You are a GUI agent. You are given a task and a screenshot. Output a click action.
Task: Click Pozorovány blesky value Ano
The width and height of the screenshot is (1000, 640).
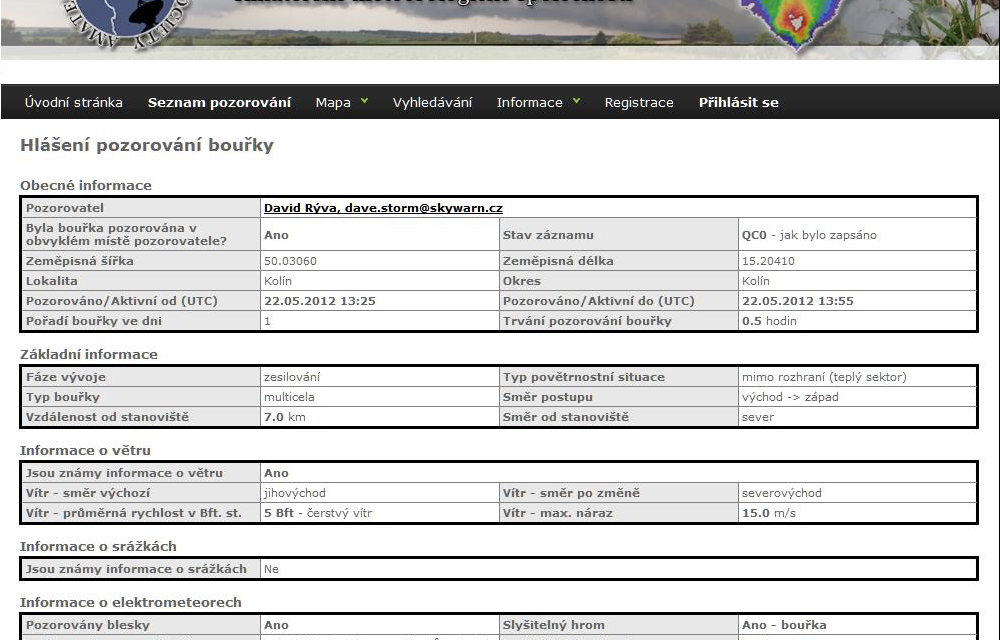tap(276, 625)
